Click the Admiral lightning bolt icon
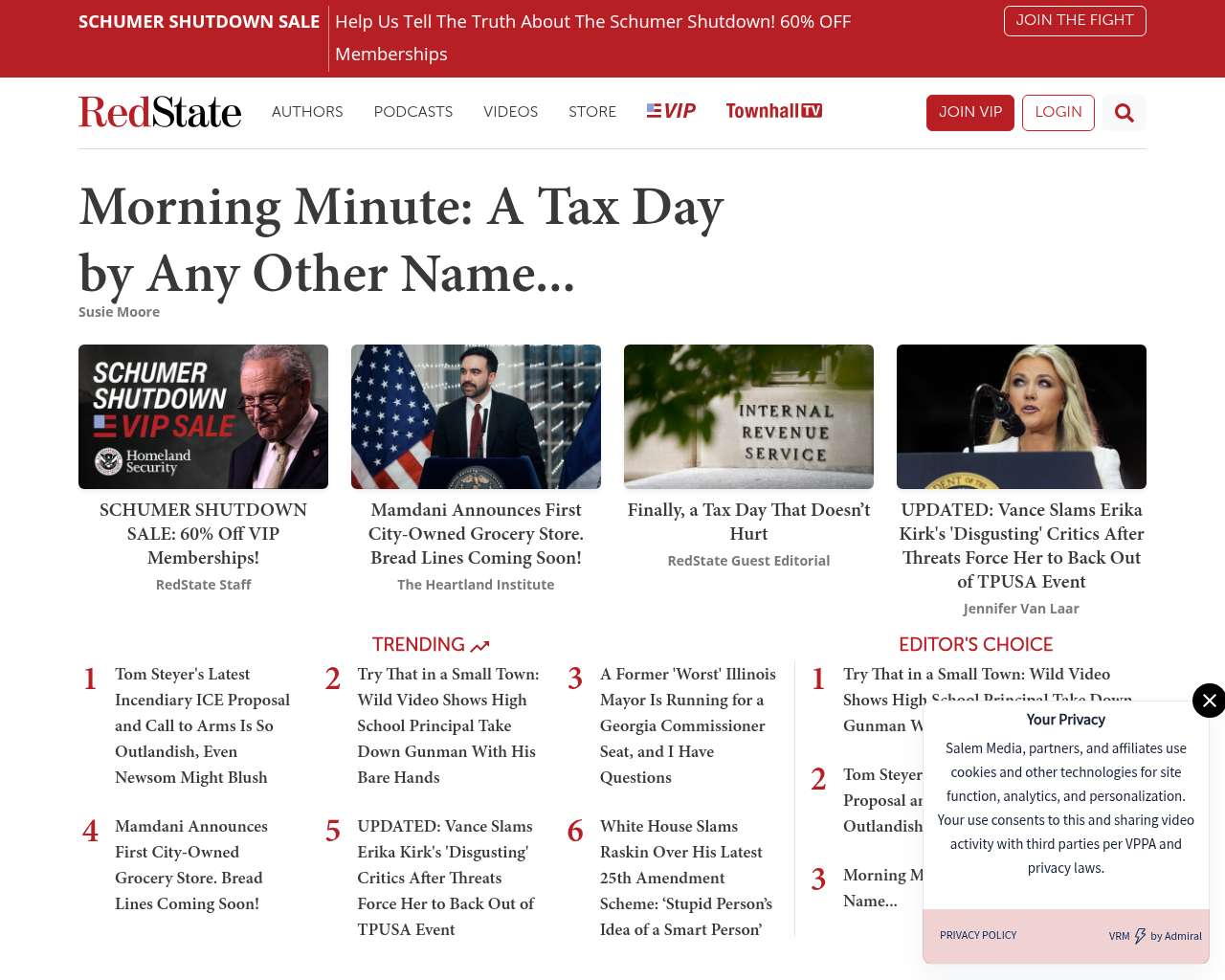The image size is (1225, 980). (x=1140, y=936)
